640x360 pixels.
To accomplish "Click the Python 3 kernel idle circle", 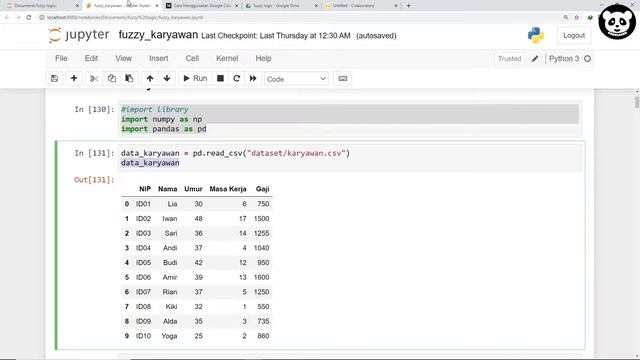I will click(x=587, y=59).
